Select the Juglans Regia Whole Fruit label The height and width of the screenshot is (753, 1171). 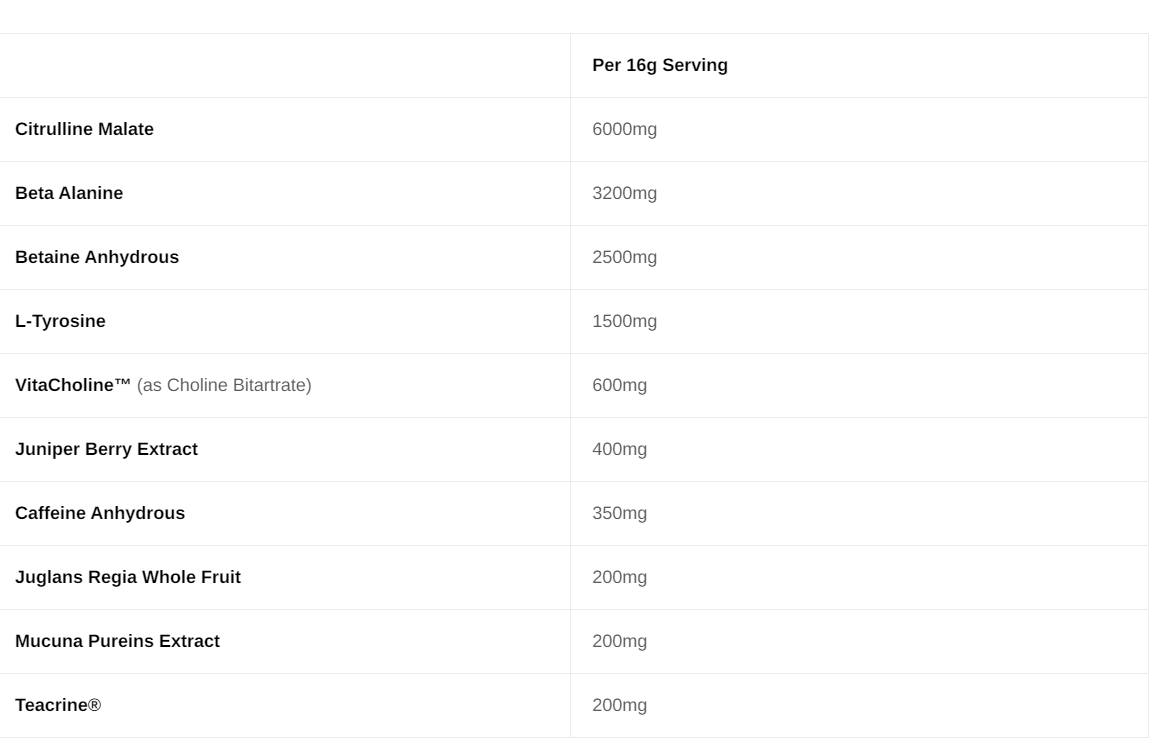(x=128, y=577)
